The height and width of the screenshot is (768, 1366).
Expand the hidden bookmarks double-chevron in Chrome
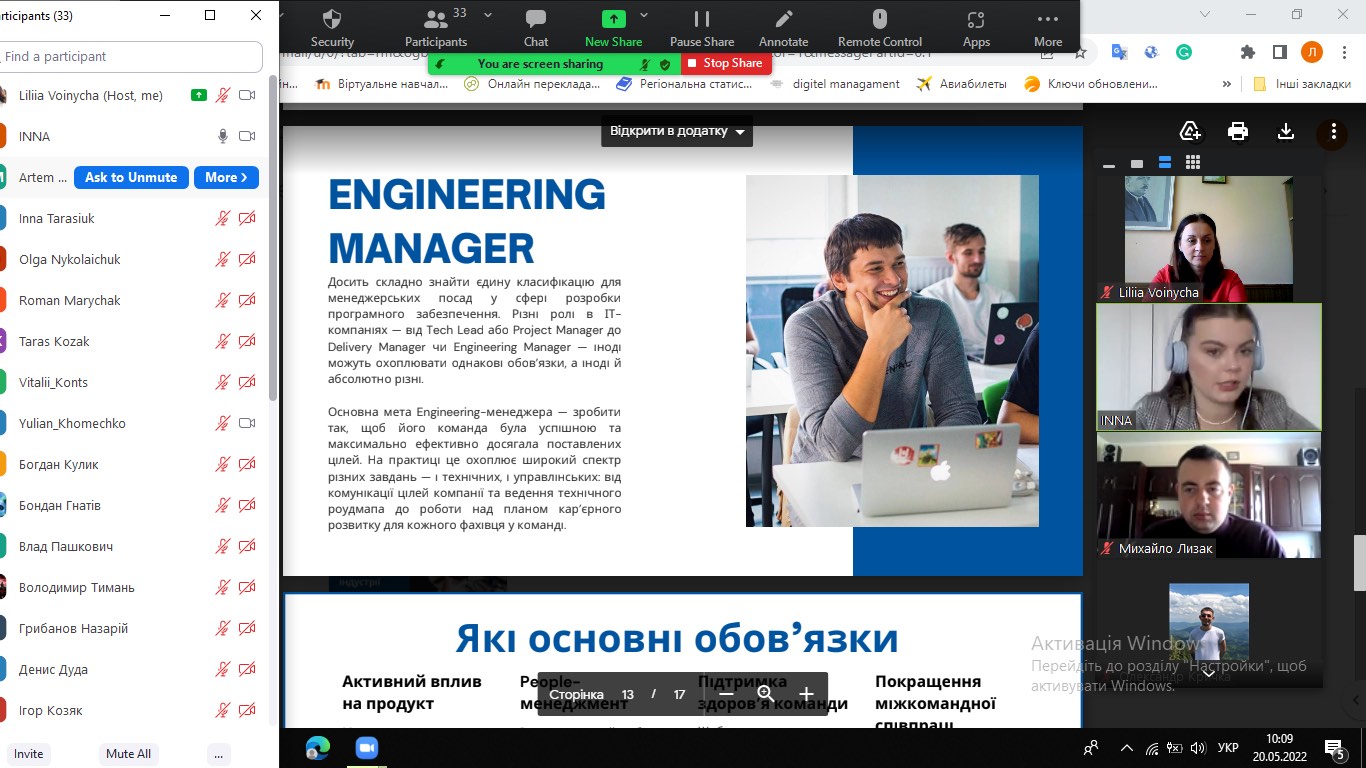1226,84
